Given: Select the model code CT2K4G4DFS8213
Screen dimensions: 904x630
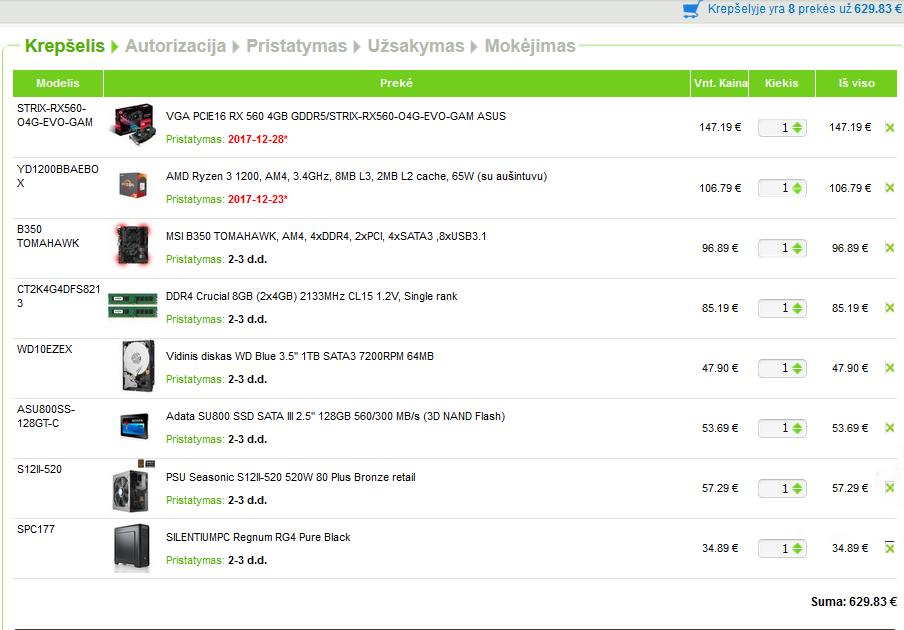Looking at the screenshot, I should coord(58,296).
